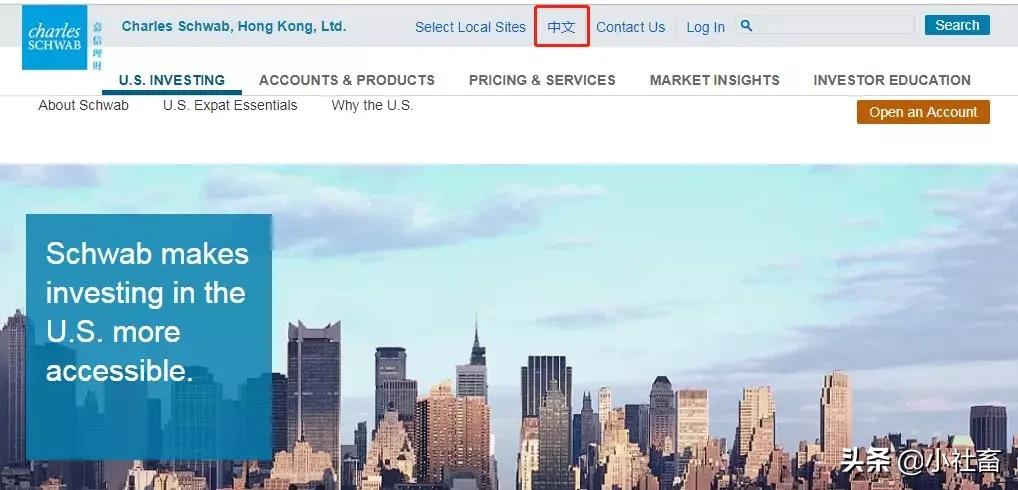This screenshot has height=490, width=1018.
Task: Go to the Market Insights tab
Action: pos(714,80)
